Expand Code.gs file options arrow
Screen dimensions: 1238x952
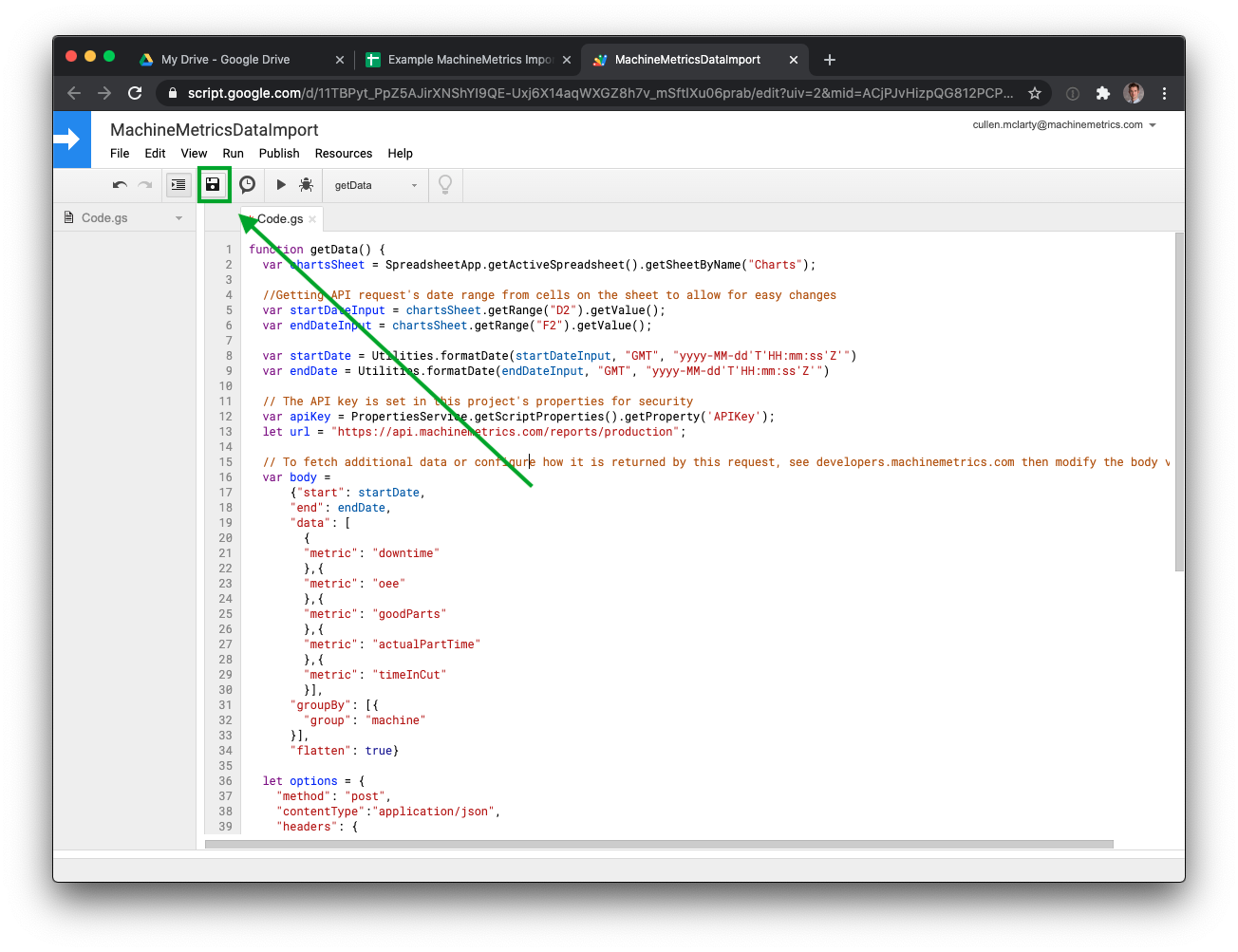[178, 218]
